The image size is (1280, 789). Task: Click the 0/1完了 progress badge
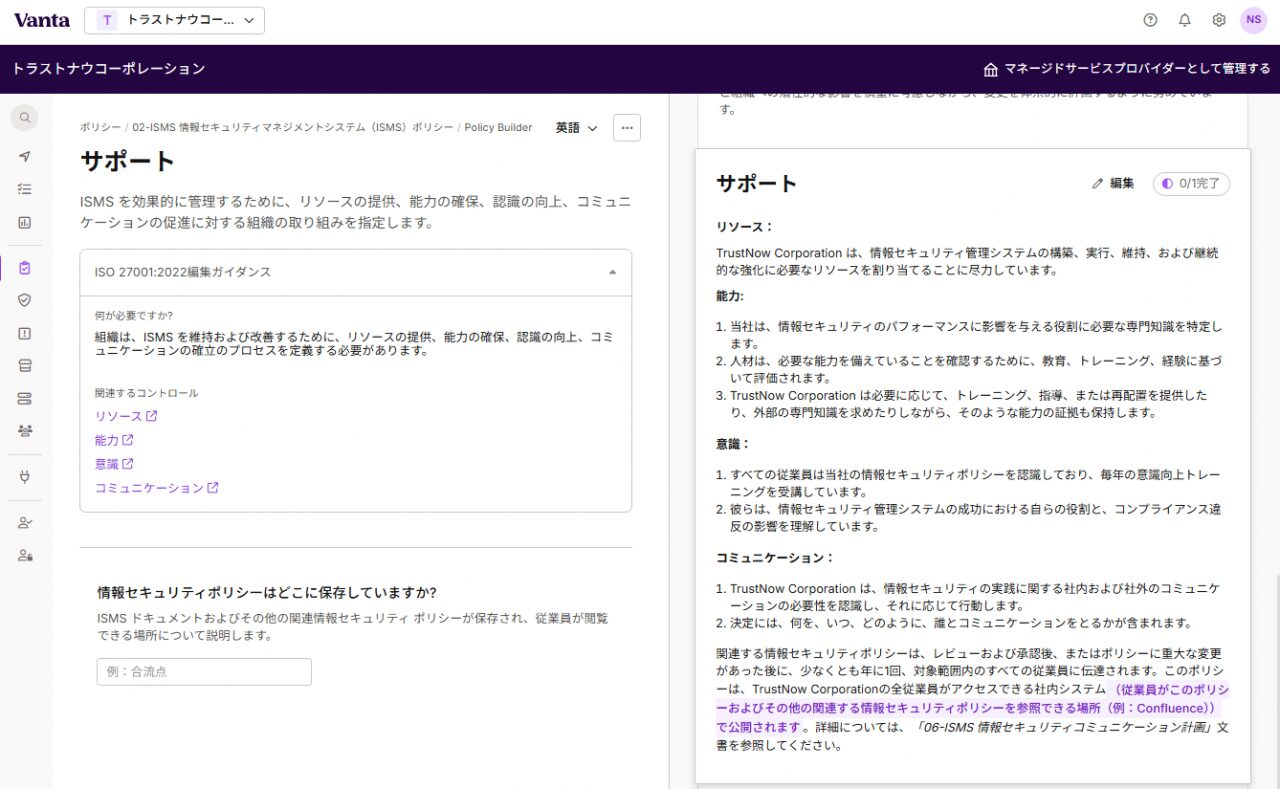1191,184
